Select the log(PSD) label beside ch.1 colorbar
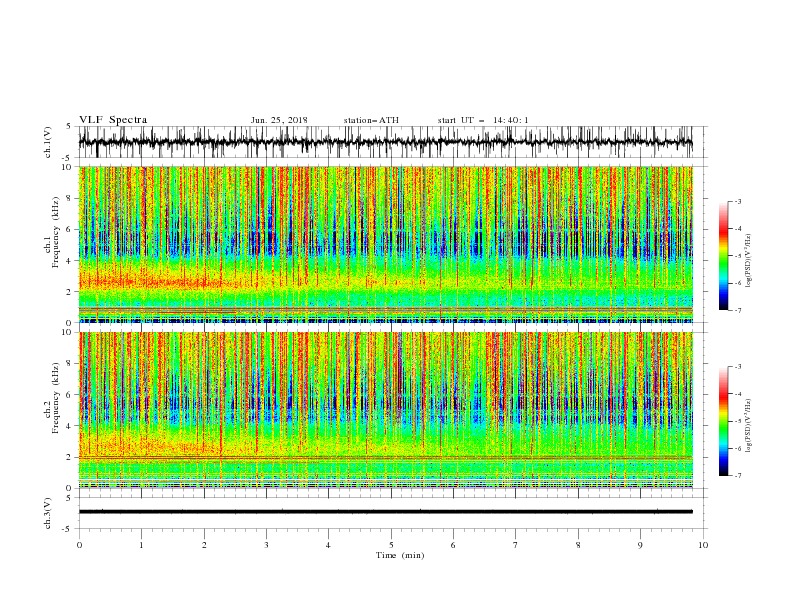This screenshot has height=612, width=792. click(x=749, y=261)
